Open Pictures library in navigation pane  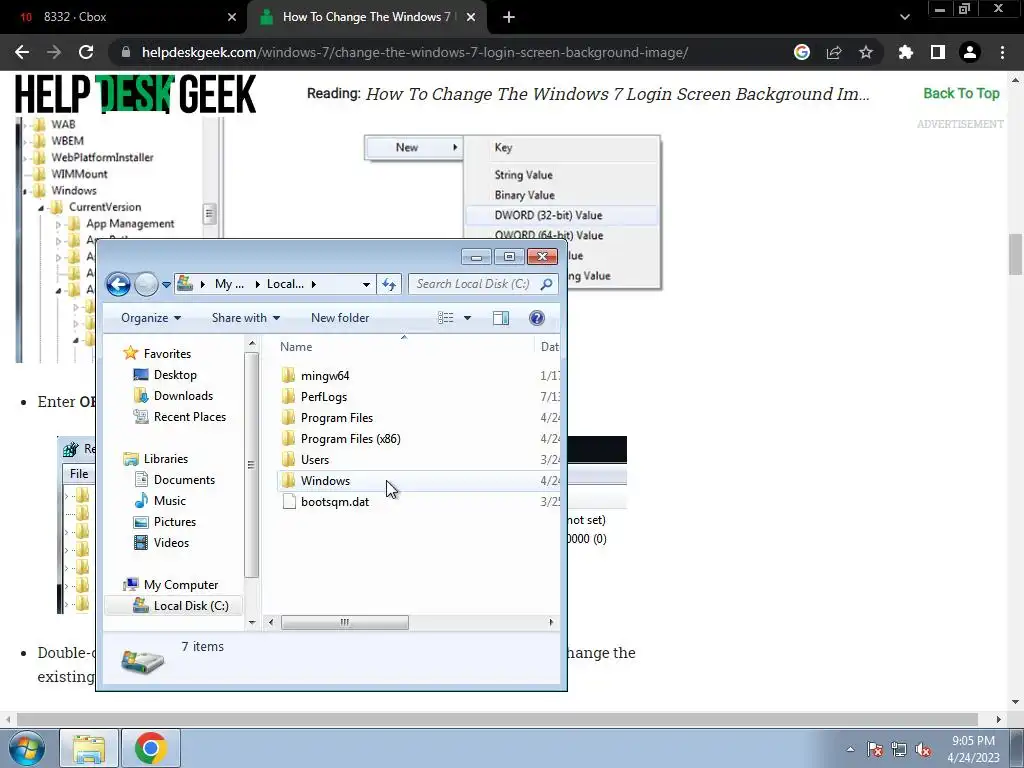click(x=165, y=522)
